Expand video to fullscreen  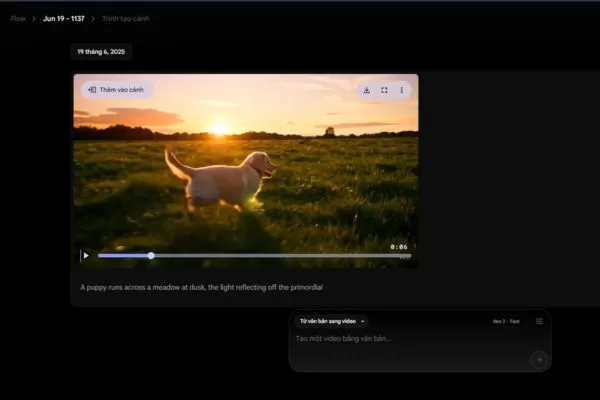[x=384, y=90]
